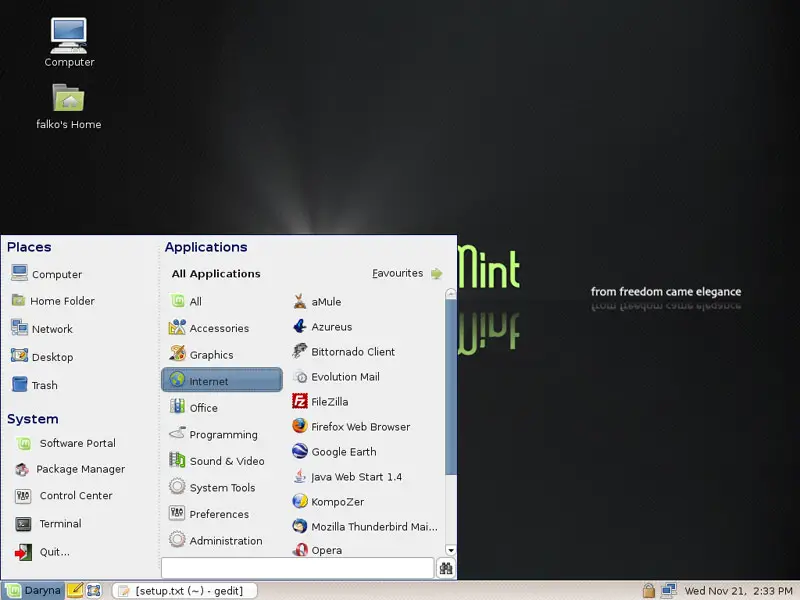Open Home Folder in Places

tap(53, 301)
